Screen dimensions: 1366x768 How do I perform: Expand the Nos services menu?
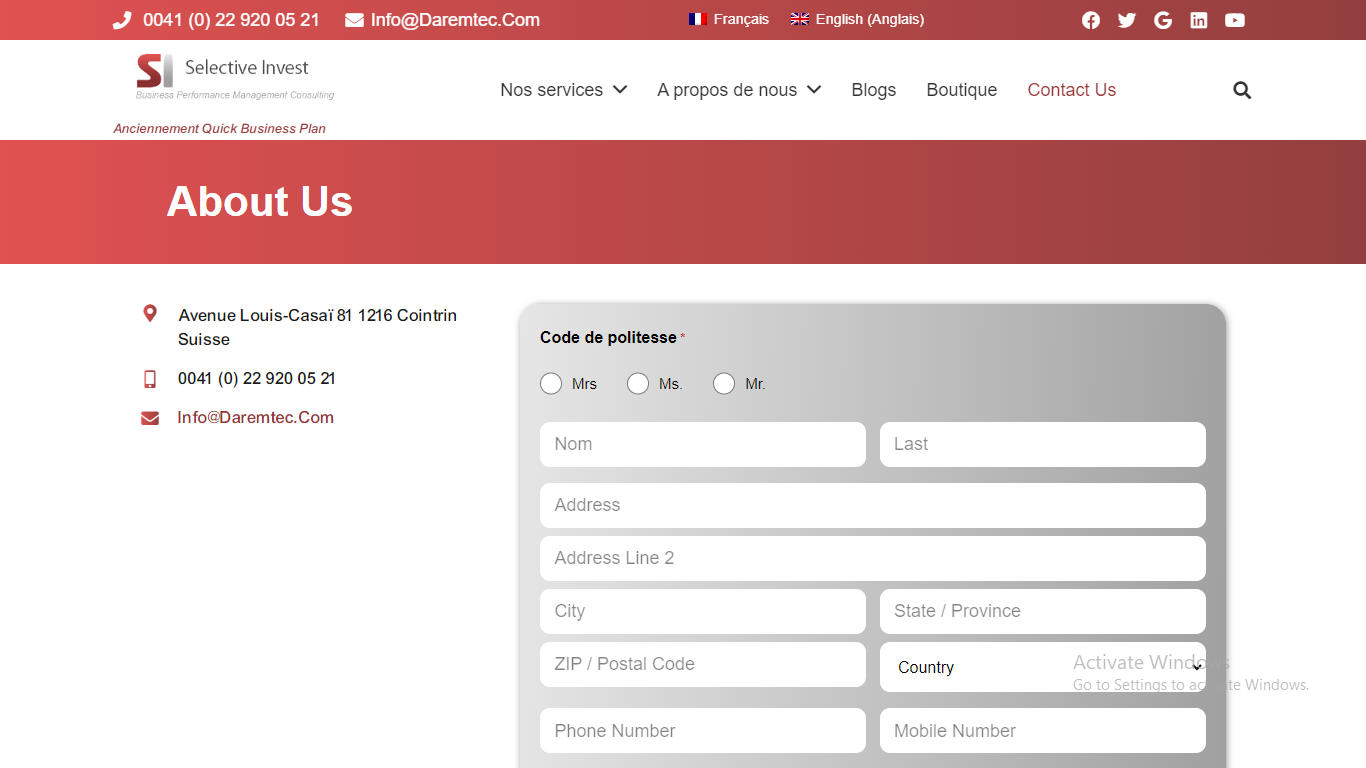[x=563, y=90]
